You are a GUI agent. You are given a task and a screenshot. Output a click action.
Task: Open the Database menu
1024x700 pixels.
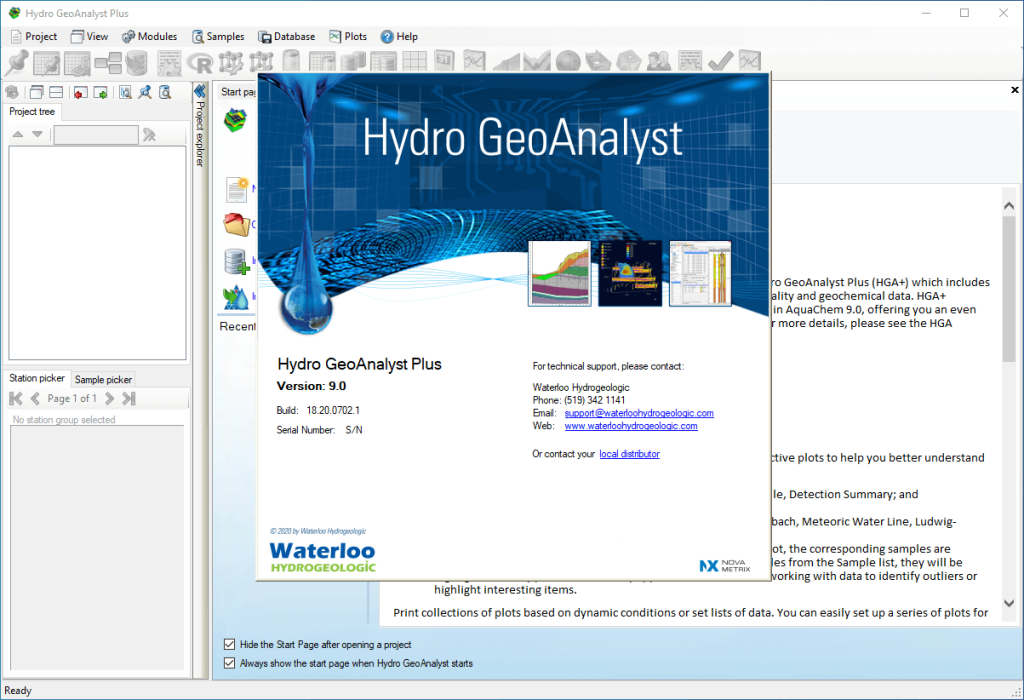[x=286, y=36]
